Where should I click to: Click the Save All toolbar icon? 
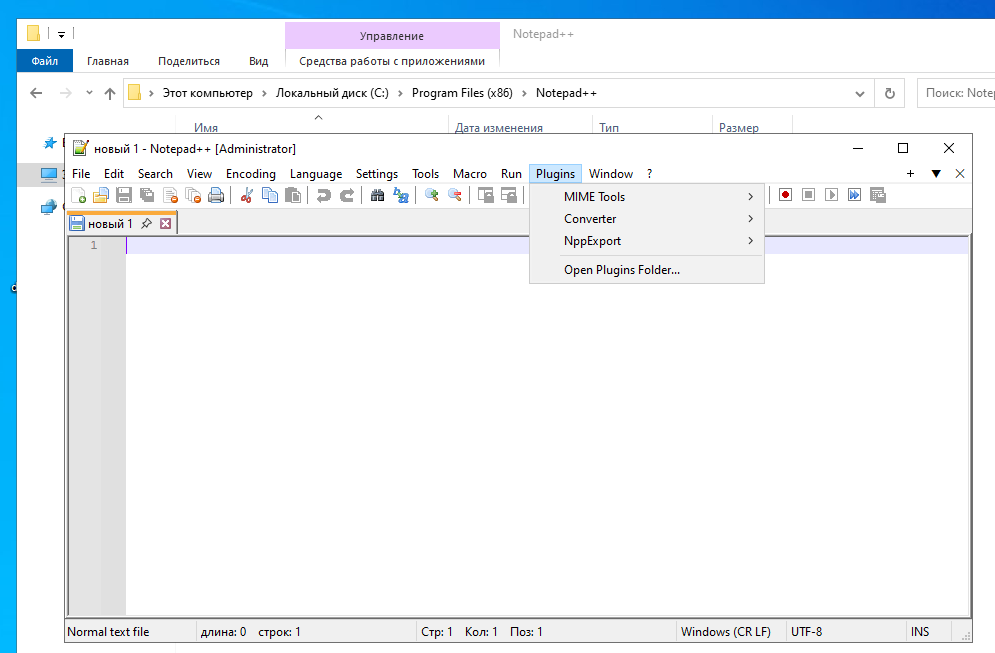(x=147, y=195)
